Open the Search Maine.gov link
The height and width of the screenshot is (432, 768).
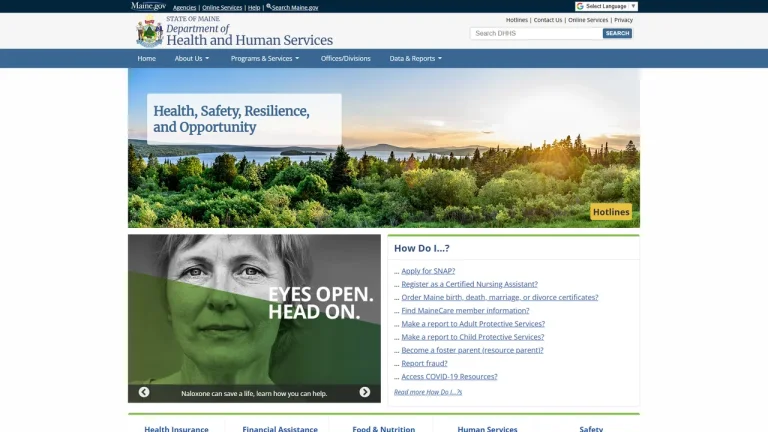pos(295,7)
